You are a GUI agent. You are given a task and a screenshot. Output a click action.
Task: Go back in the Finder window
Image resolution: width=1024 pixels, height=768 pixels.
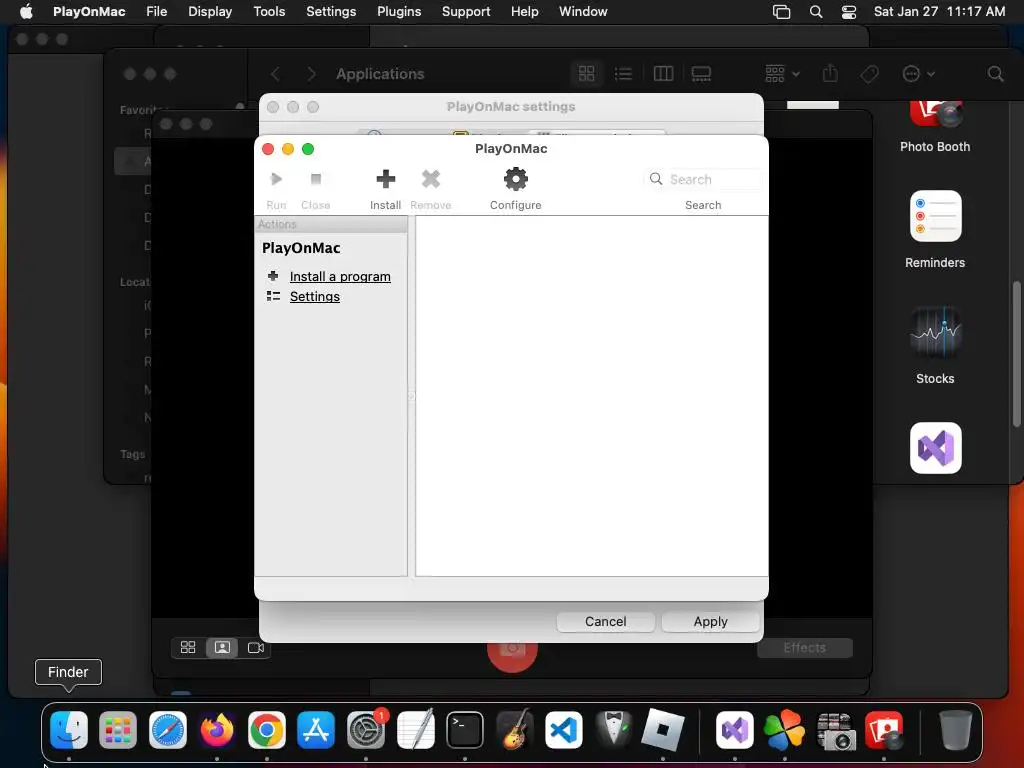[276, 74]
